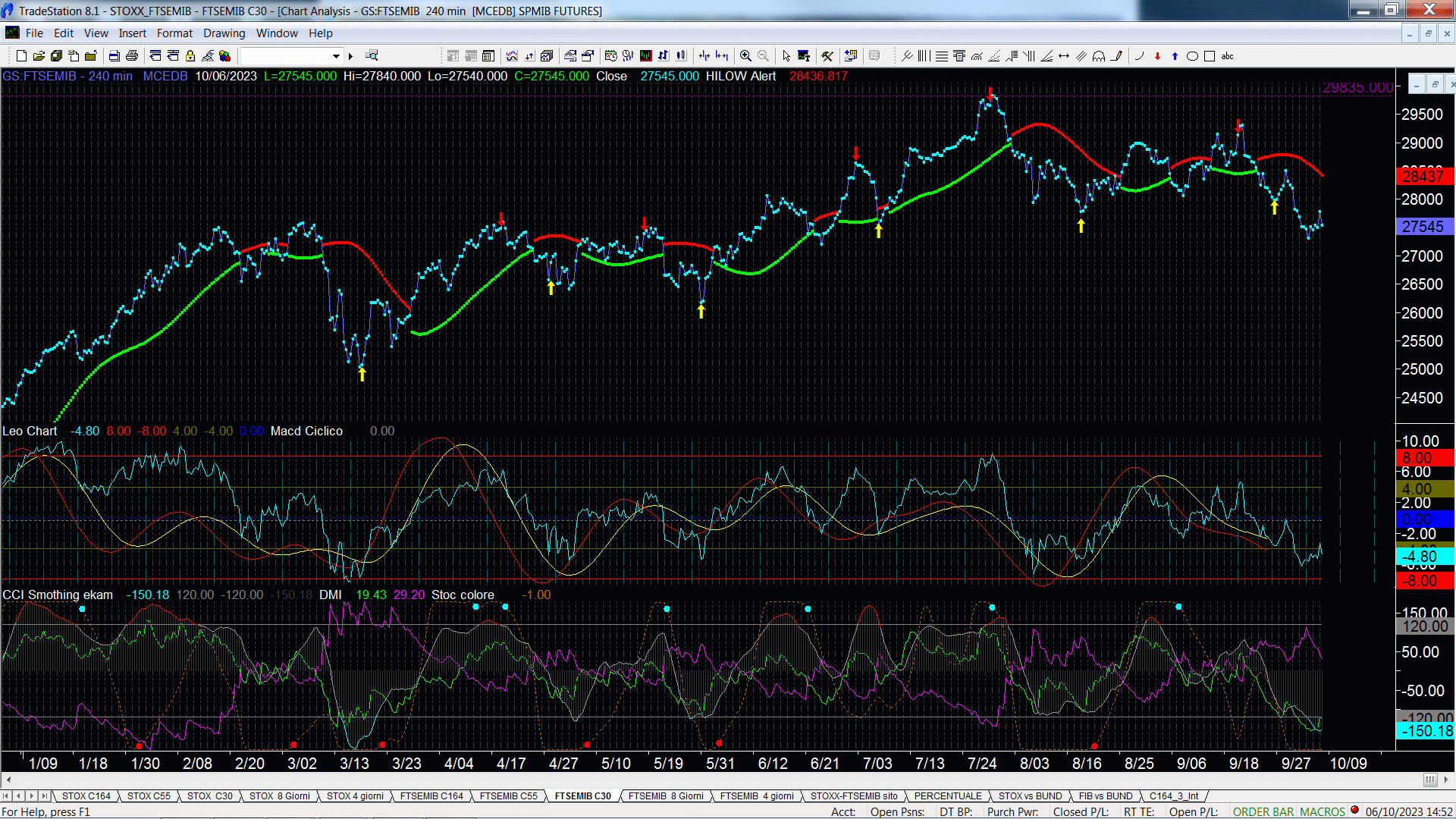Open the Window menu

pos(277,33)
